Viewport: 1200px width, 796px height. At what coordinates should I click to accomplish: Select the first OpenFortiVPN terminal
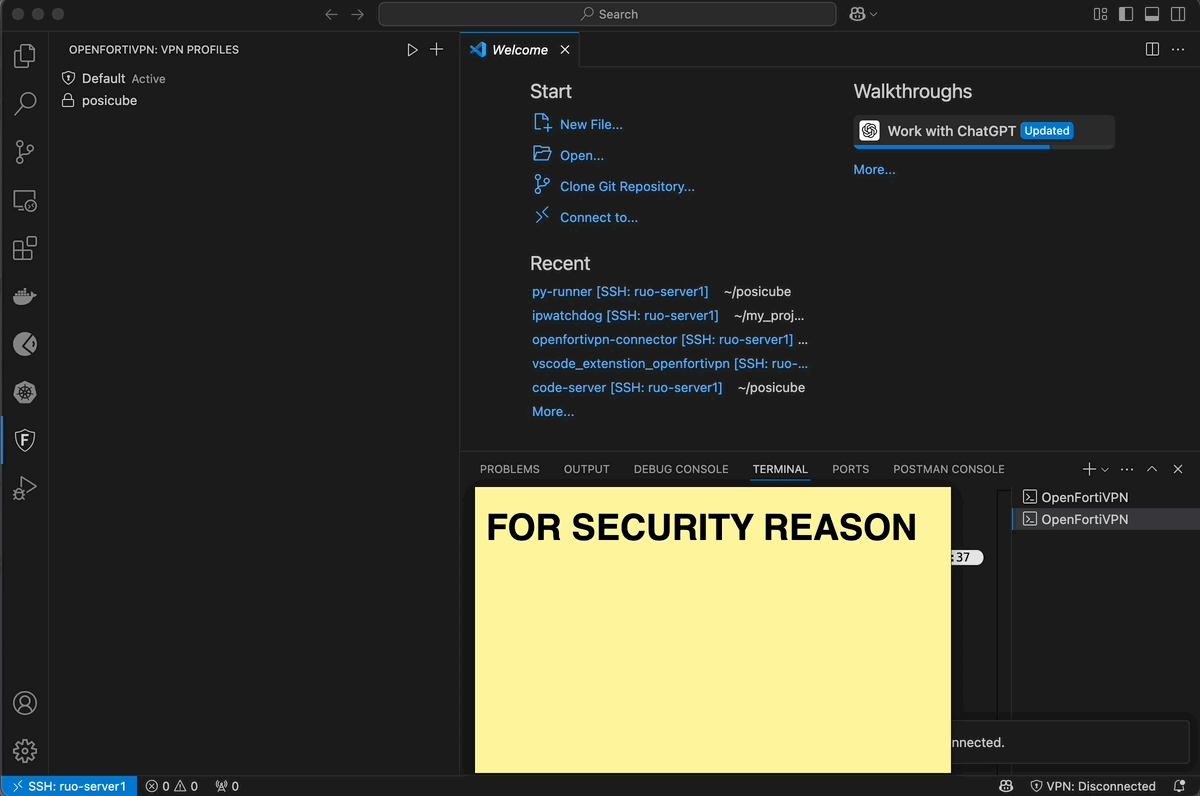click(1105, 497)
